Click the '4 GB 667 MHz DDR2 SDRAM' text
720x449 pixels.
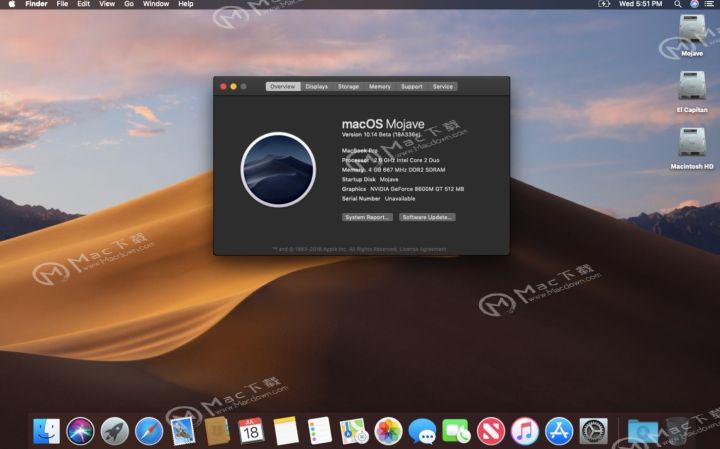[x=407, y=170]
